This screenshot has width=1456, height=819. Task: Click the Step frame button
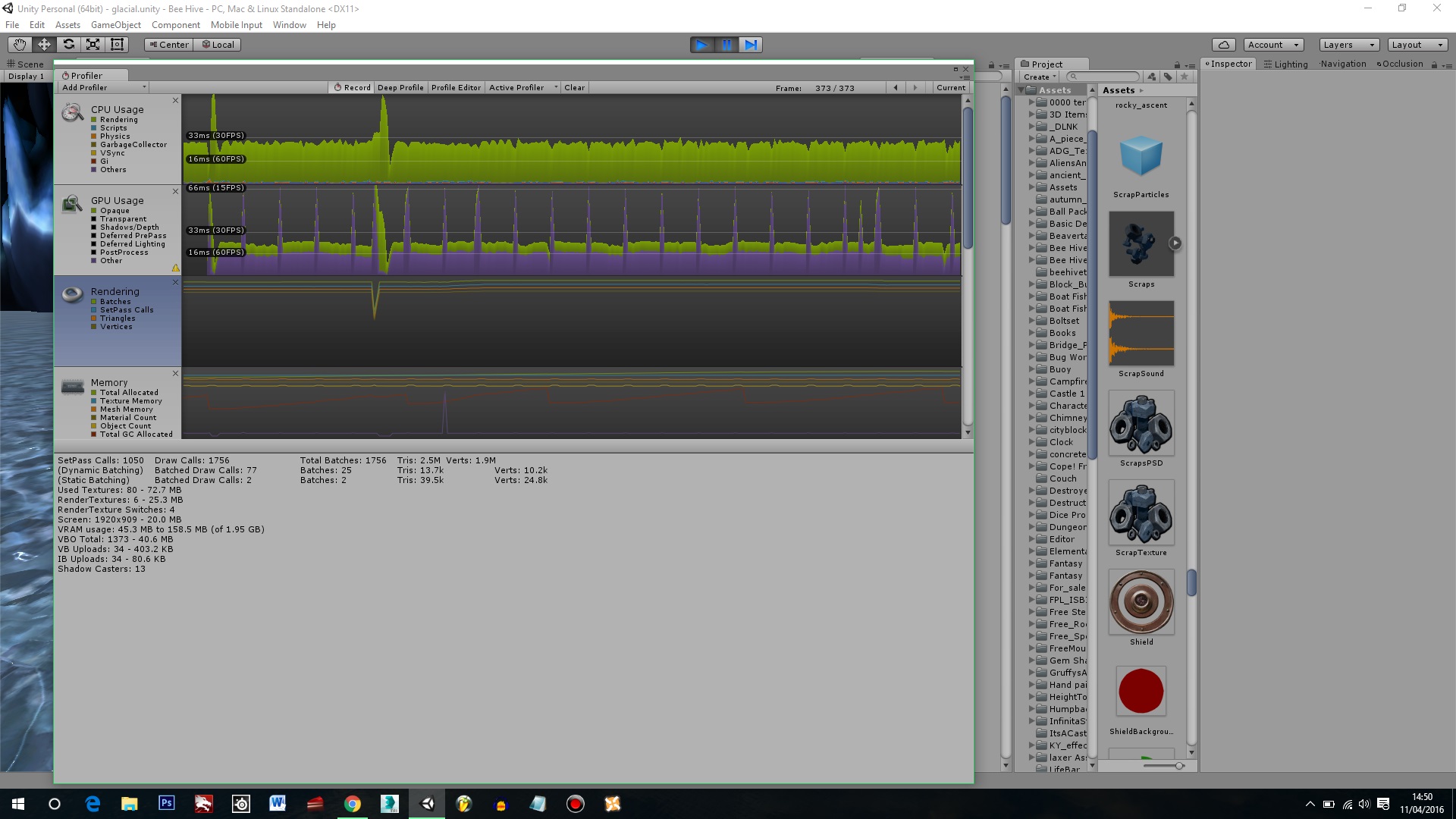[x=751, y=45]
